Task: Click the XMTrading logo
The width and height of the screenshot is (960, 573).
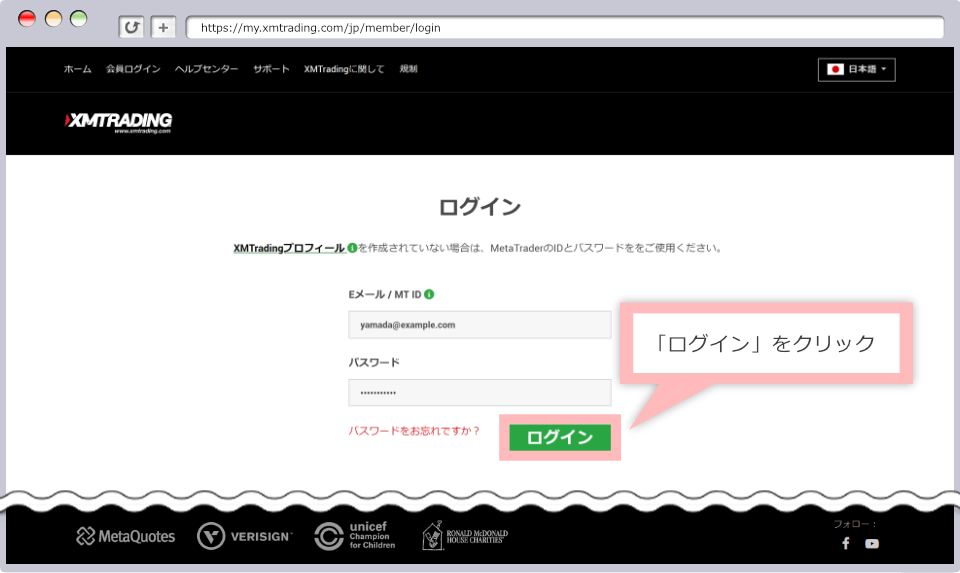Action: click(118, 122)
